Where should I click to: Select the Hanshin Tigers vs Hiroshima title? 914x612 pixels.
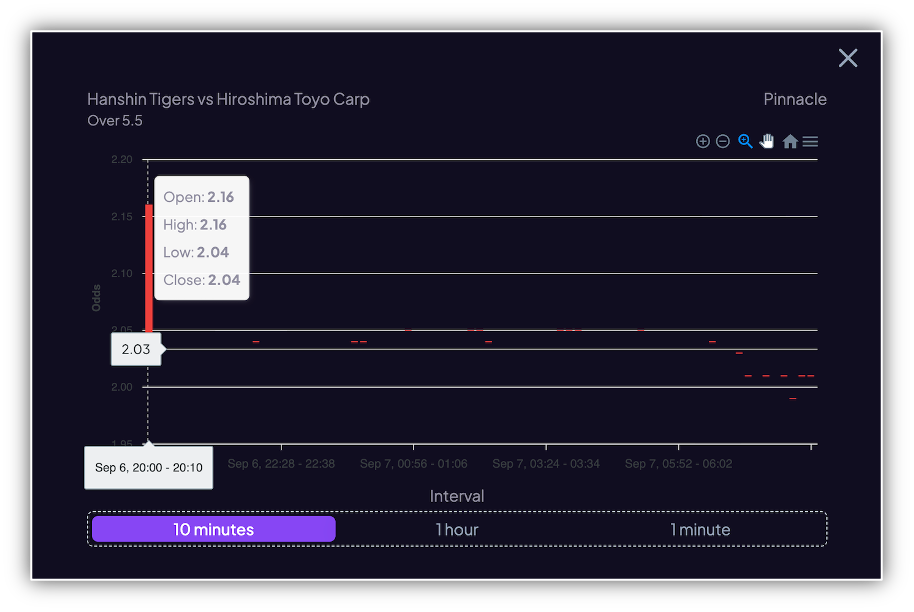pos(228,99)
